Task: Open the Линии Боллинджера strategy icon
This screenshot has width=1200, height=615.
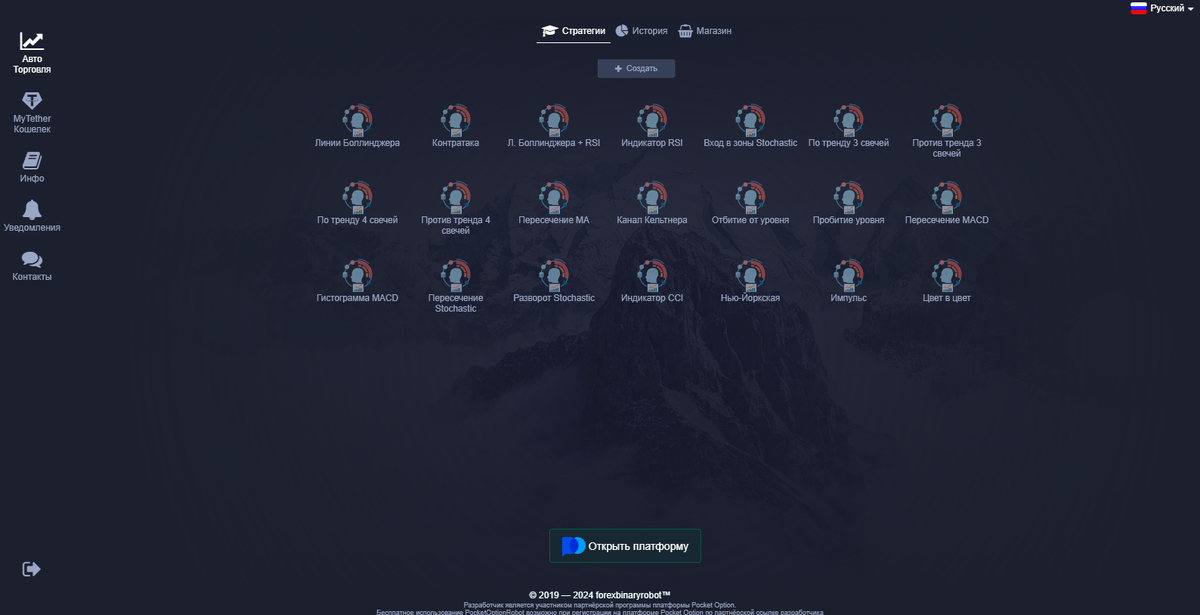Action: (357, 120)
